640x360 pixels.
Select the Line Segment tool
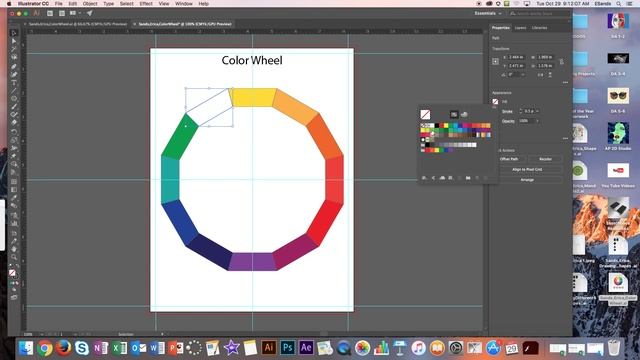14,90
